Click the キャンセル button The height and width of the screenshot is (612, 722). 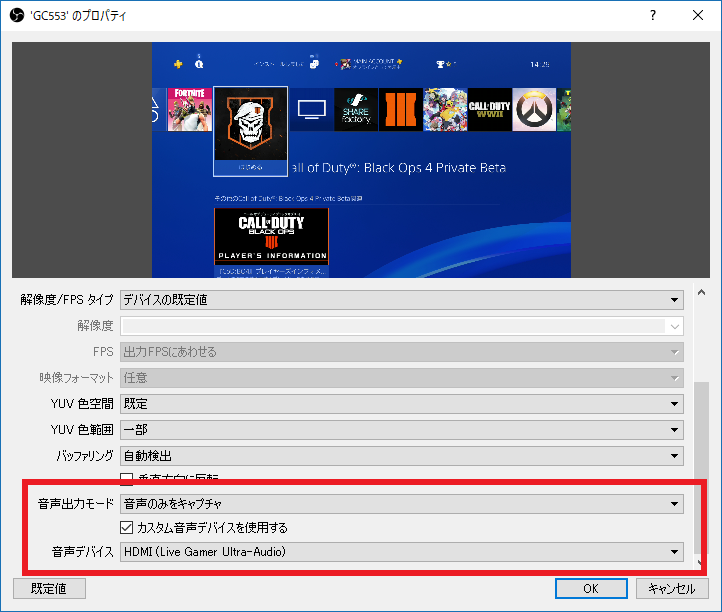click(672, 589)
